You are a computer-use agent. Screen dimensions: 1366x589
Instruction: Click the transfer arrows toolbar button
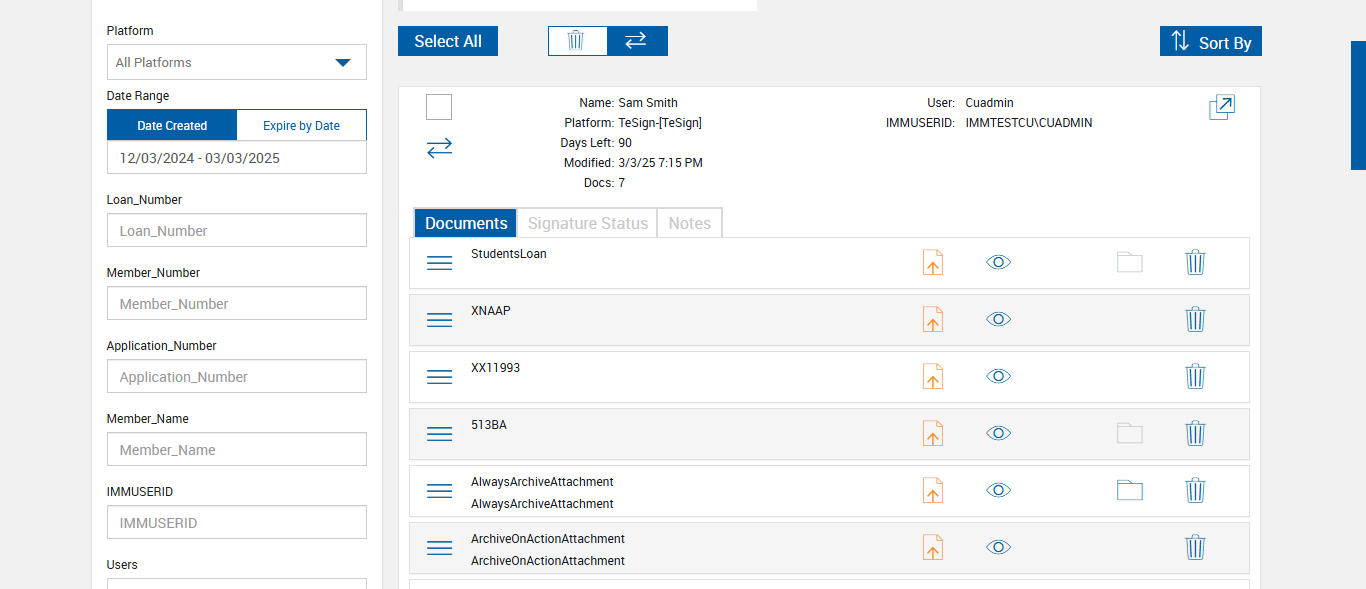(x=636, y=41)
